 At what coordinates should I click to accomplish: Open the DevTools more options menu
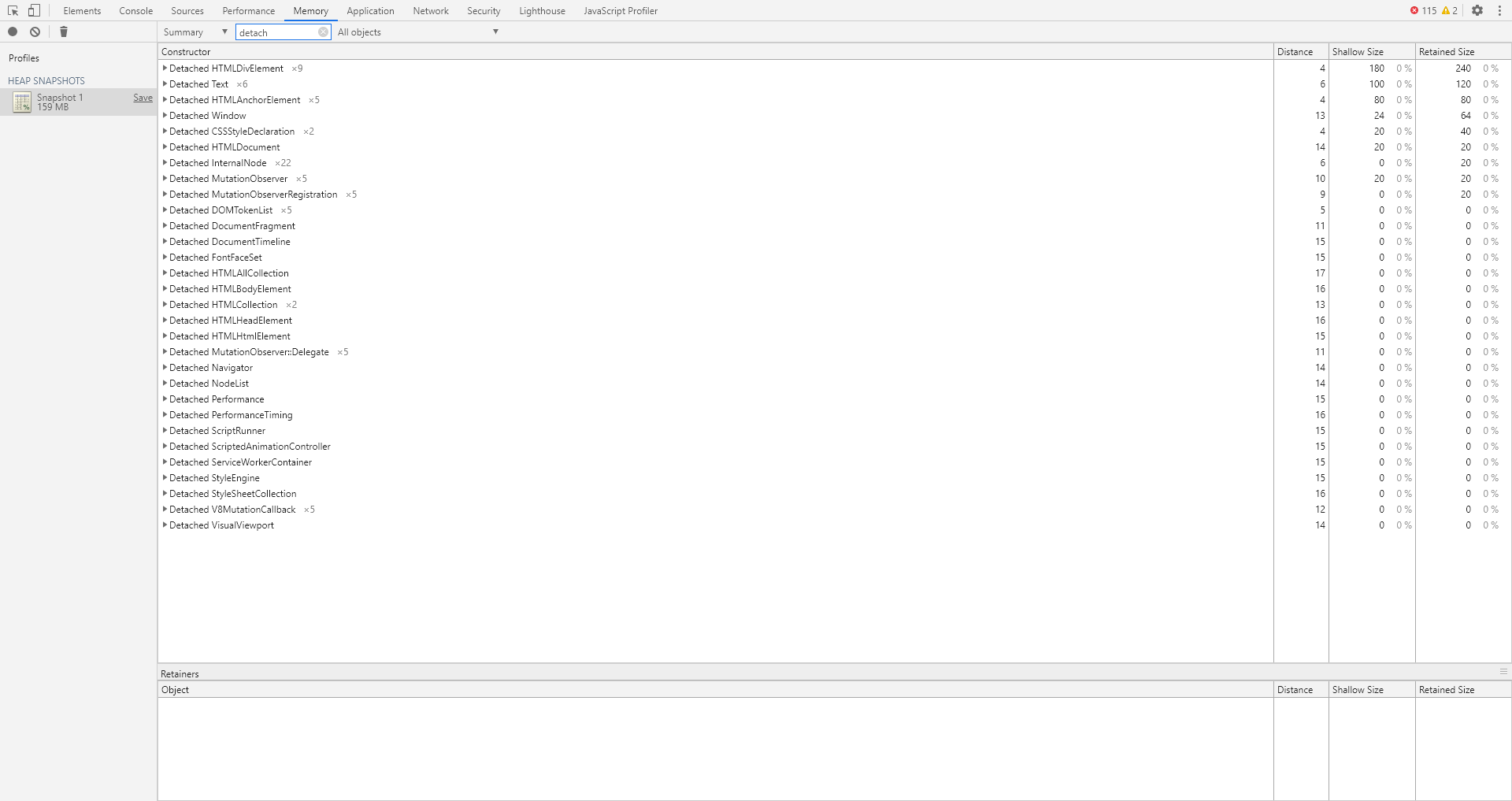tap(1499, 11)
